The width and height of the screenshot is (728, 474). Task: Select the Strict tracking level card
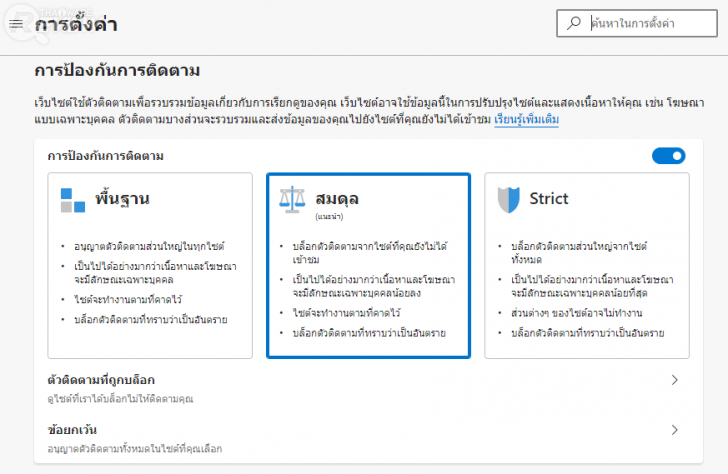(x=587, y=266)
